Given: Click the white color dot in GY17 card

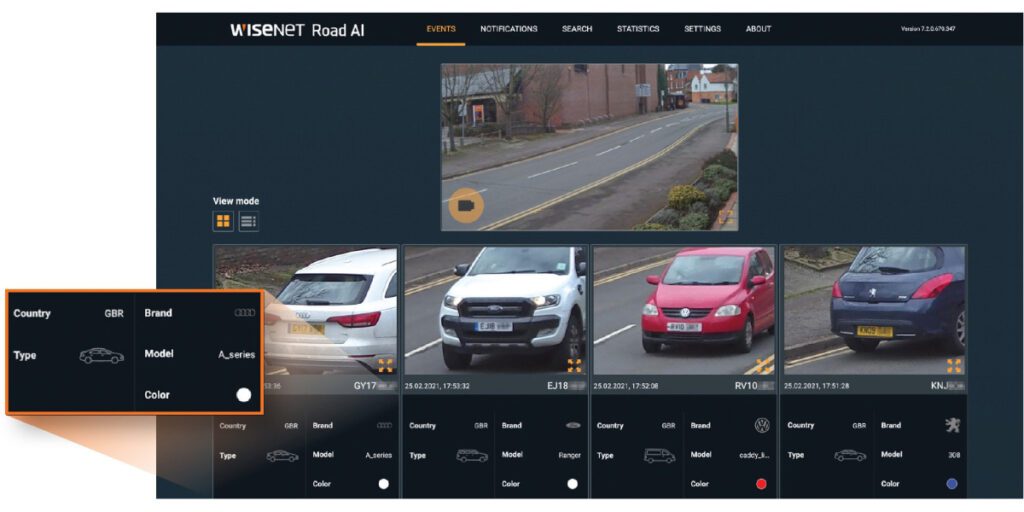Looking at the screenshot, I should 383,484.
